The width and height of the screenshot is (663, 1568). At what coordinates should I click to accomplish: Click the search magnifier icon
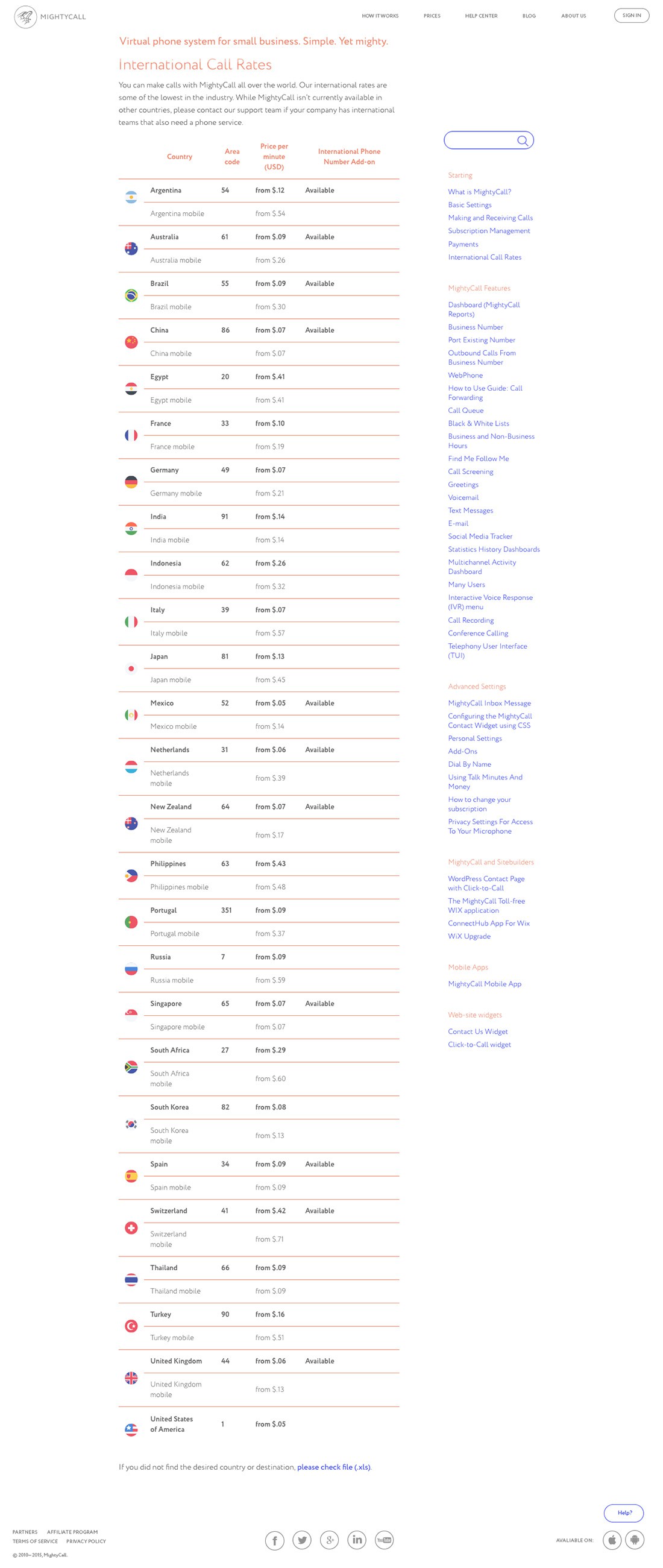[x=522, y=140]
